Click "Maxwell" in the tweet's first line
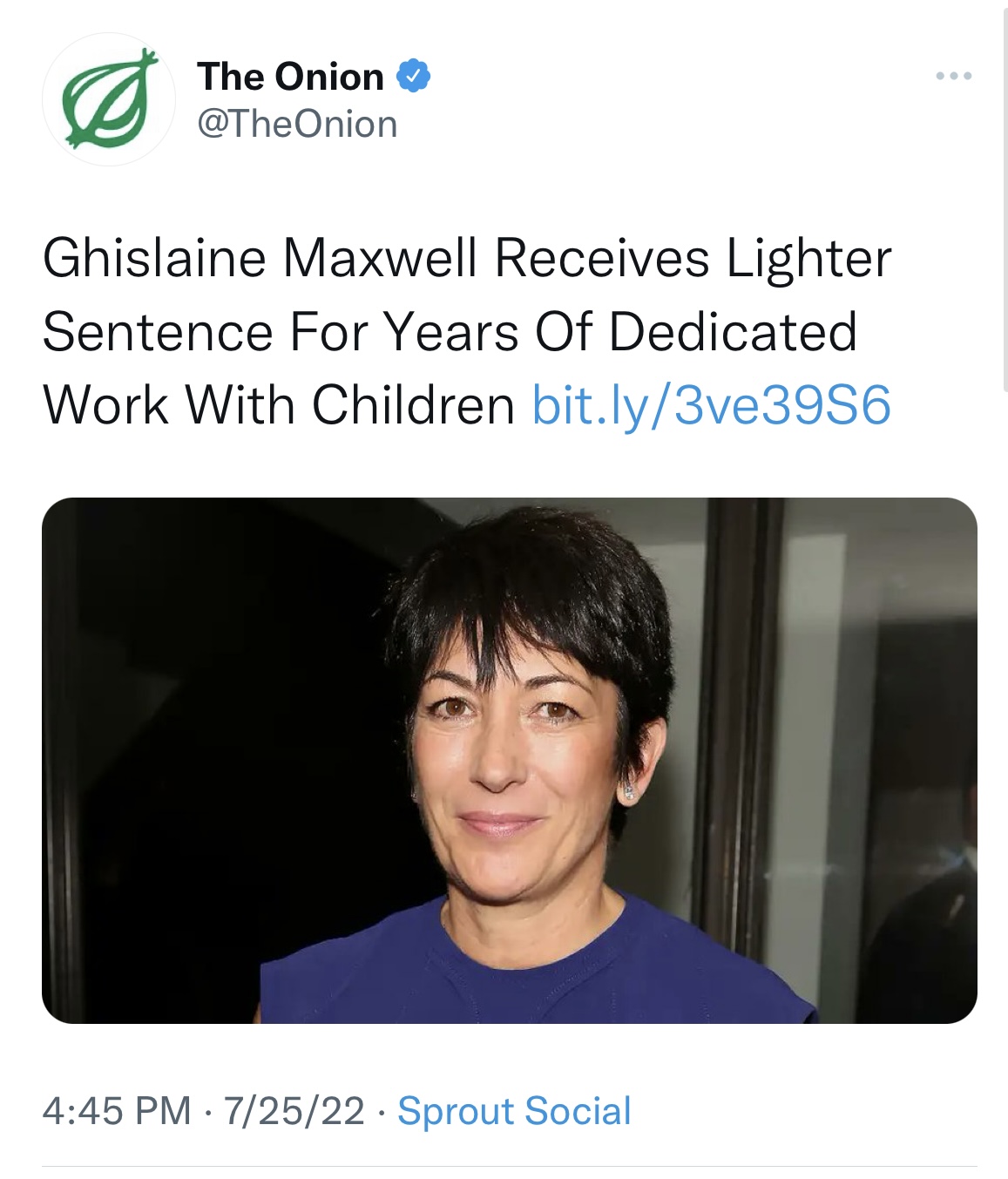The image size is (1008, 1179). point(379,259)
